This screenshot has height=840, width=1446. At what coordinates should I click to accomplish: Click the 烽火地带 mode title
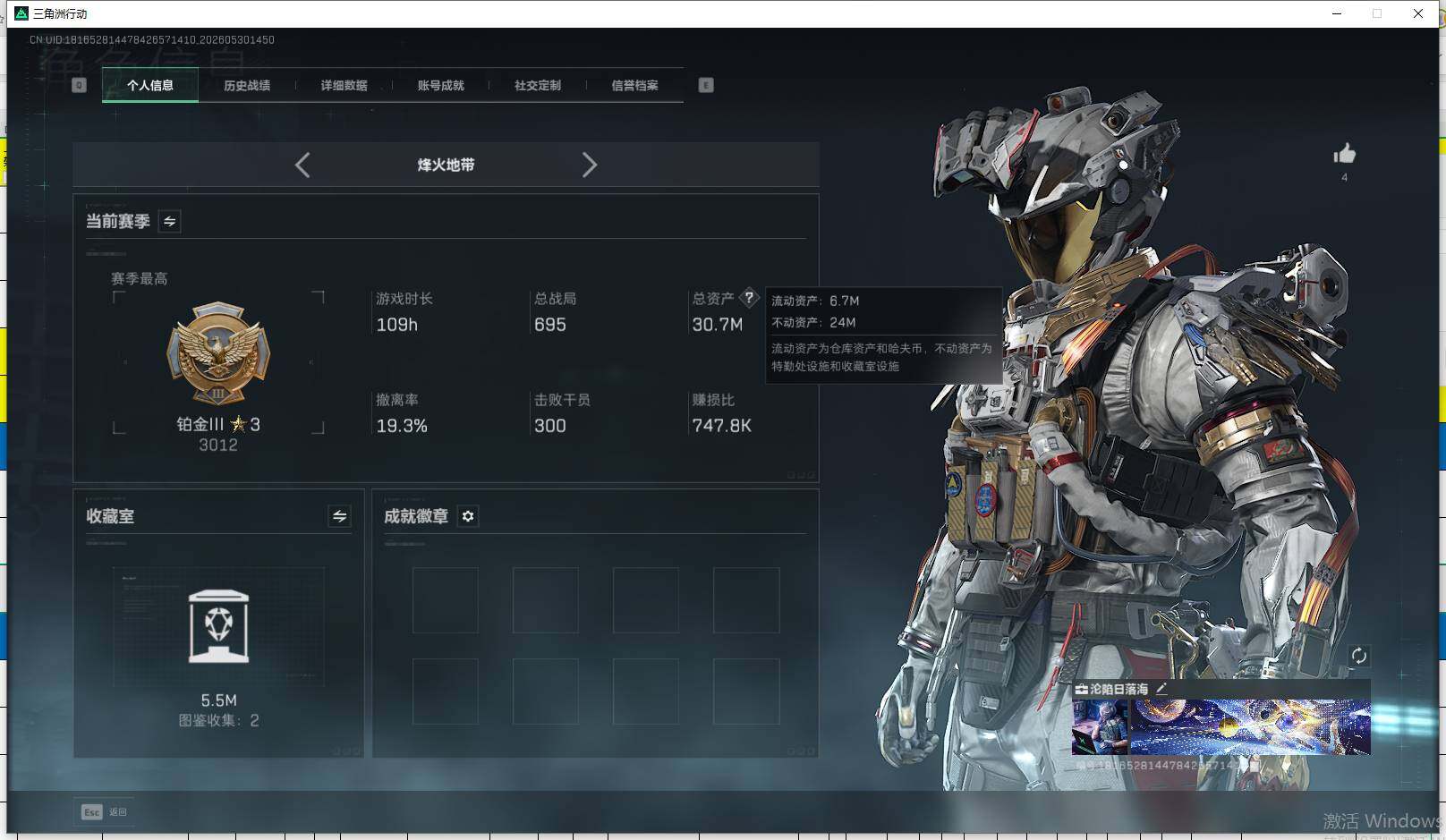coord(446,165)
